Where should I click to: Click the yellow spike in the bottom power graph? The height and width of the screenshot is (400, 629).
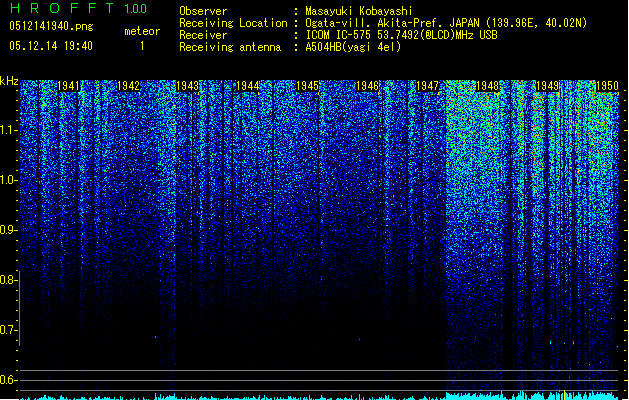[564, 395]
